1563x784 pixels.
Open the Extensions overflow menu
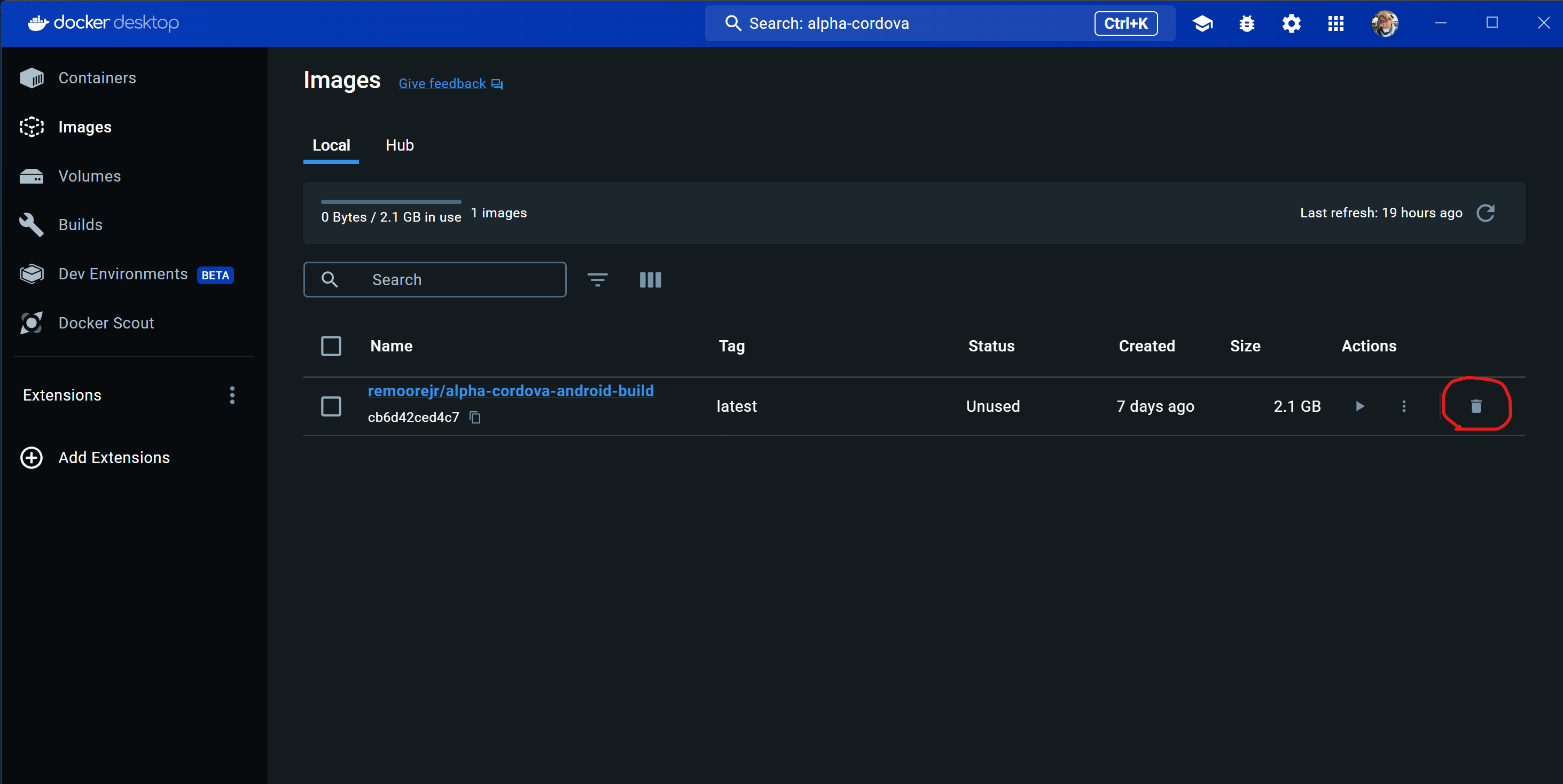(232, 395)
